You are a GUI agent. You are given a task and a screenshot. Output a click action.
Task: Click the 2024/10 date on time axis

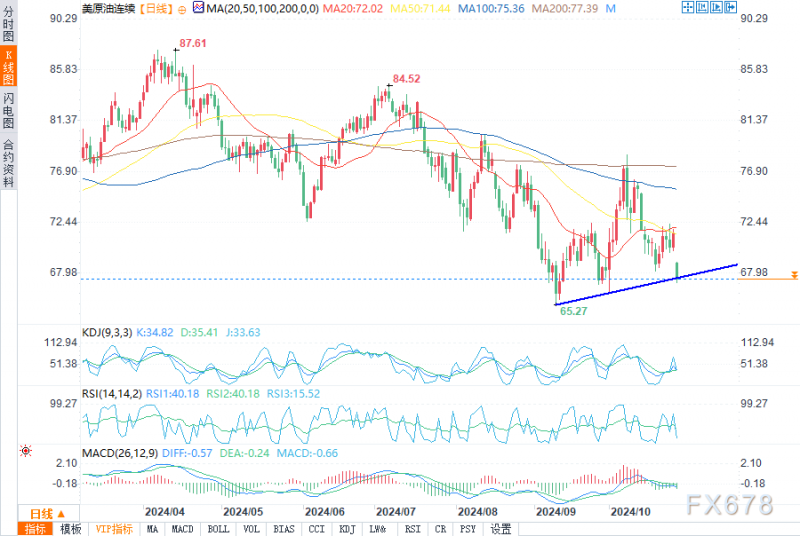(x=630, y=512)
